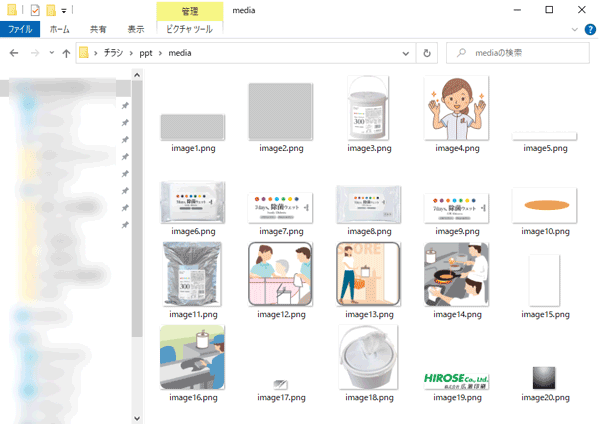Open the recent locations dropdown arrow
The width and height of the screenshot is (600, 424).
pos(50,53)
